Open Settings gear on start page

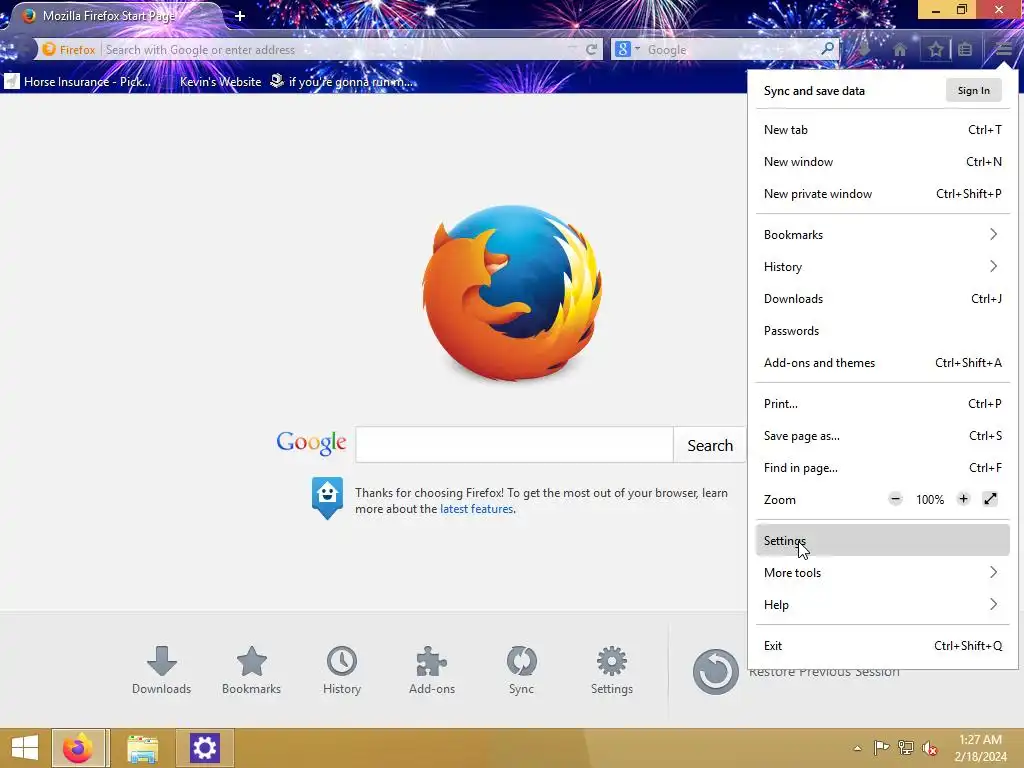pyautogui.click(x=612, y=671)
